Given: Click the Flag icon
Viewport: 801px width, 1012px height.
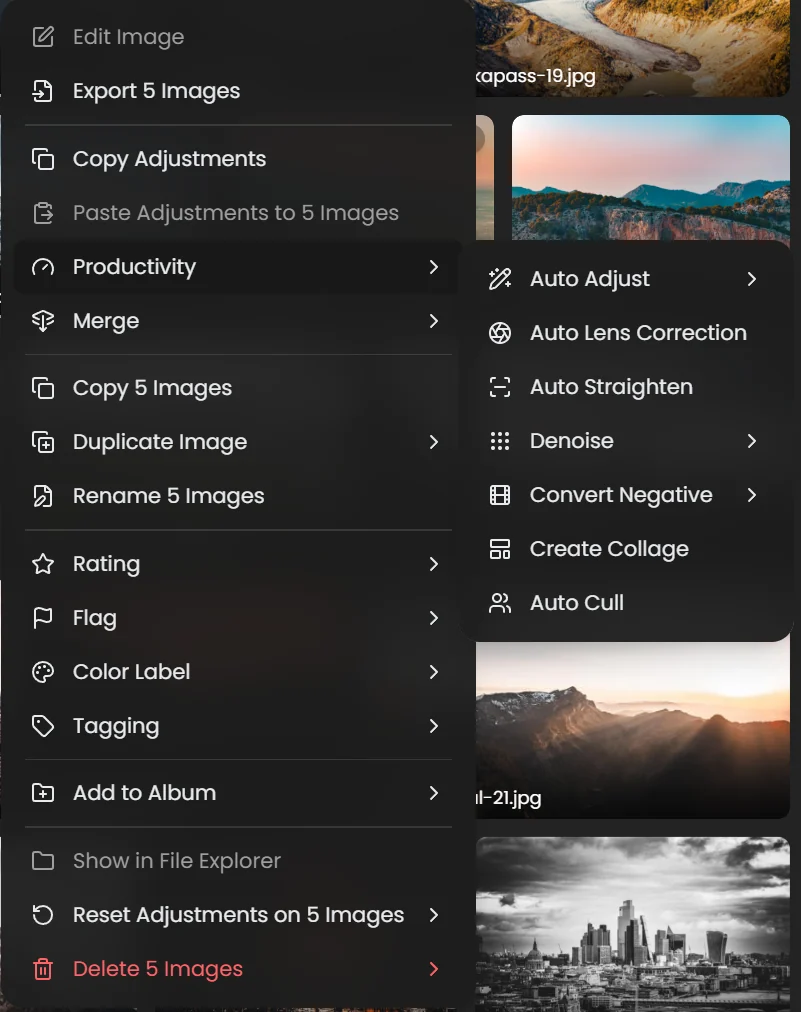Looking at the screenshot, I should click(x=43, y=618).
